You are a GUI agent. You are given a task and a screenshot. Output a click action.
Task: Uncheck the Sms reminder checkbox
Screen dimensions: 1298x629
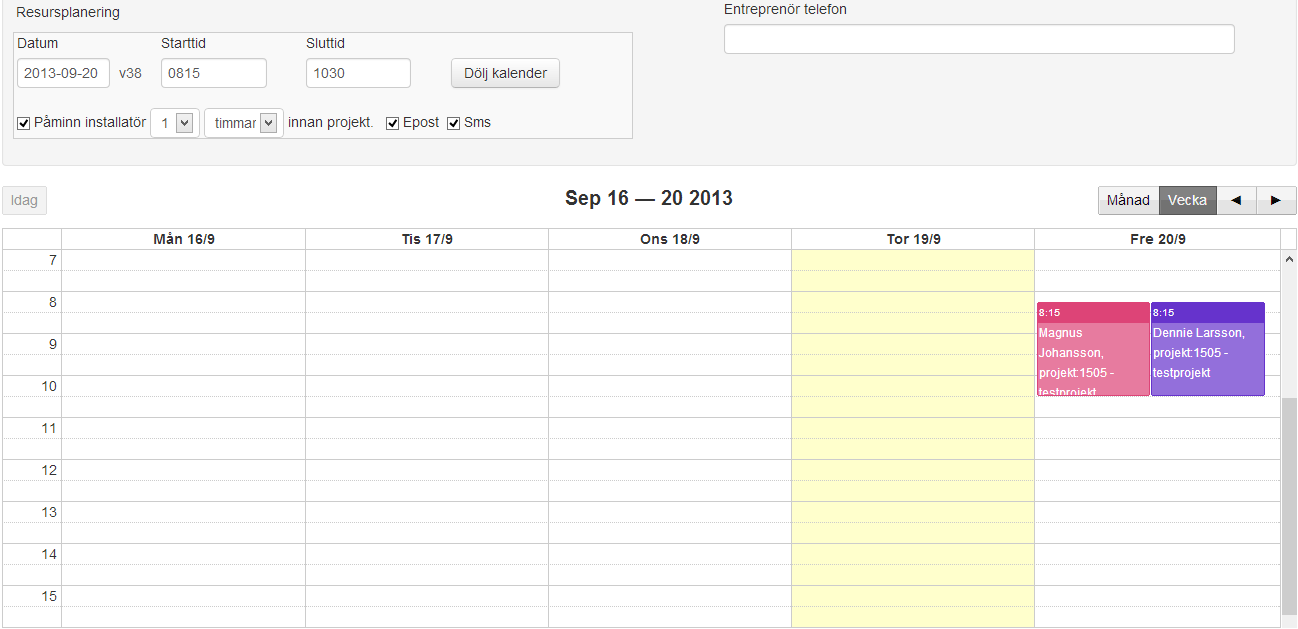[x=454, y=123]
